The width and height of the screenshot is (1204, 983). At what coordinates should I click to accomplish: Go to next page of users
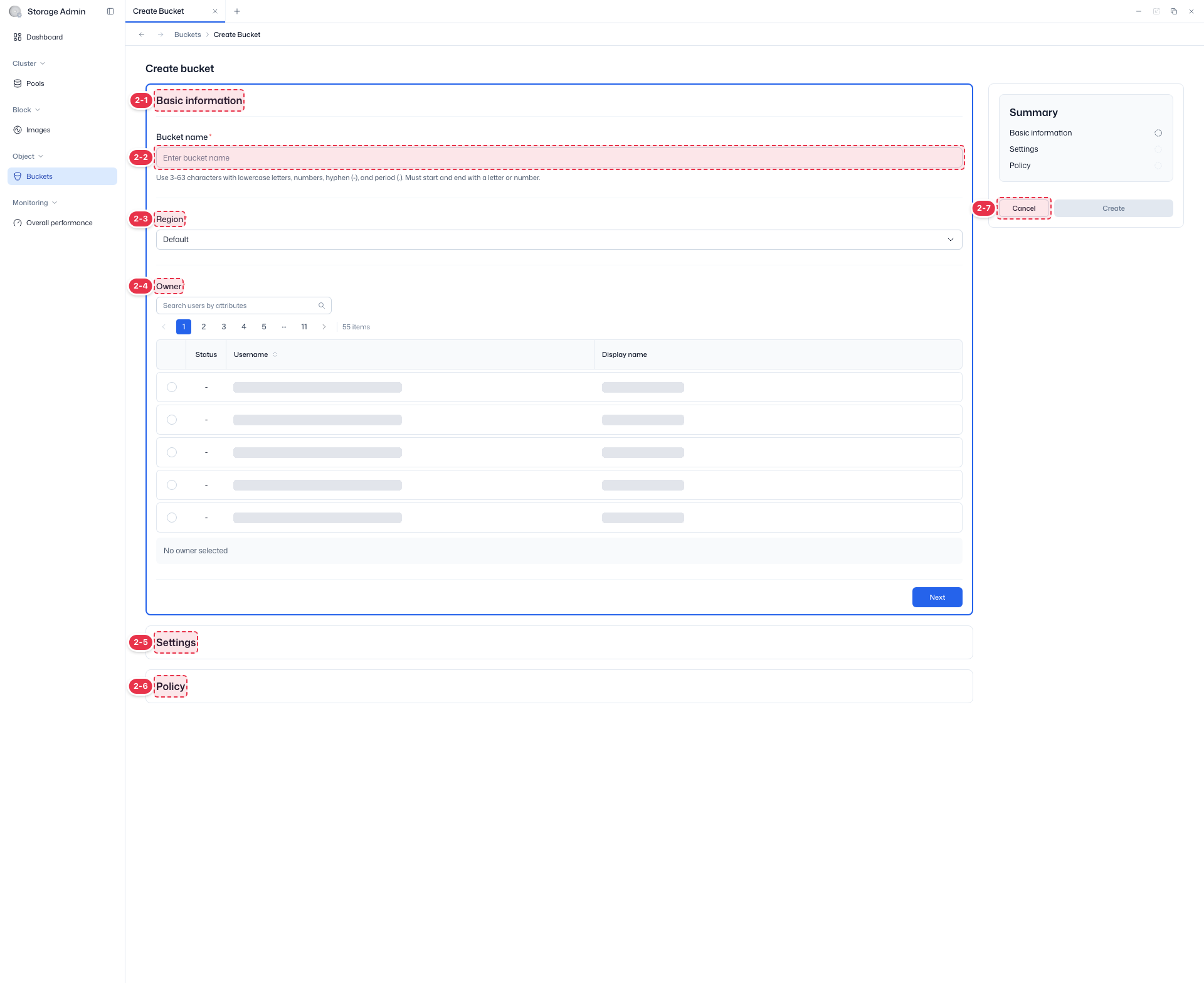324,327
